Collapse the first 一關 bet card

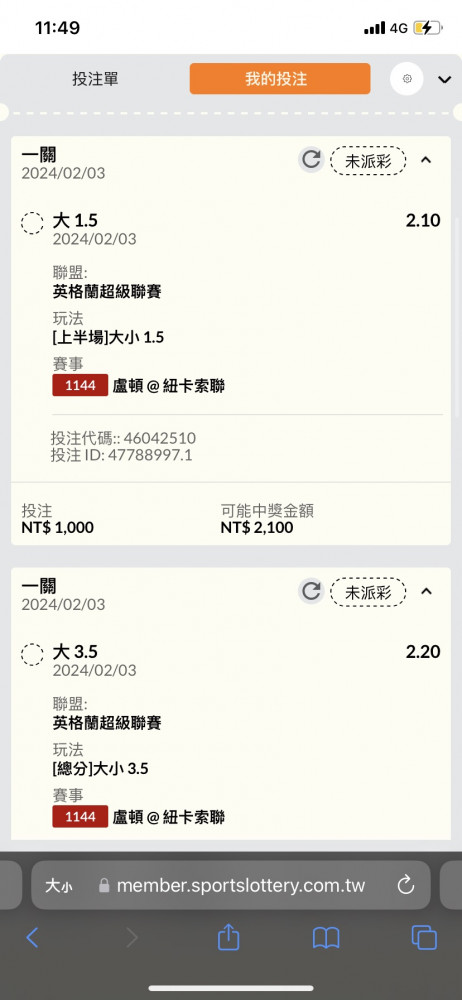(426, 160)
